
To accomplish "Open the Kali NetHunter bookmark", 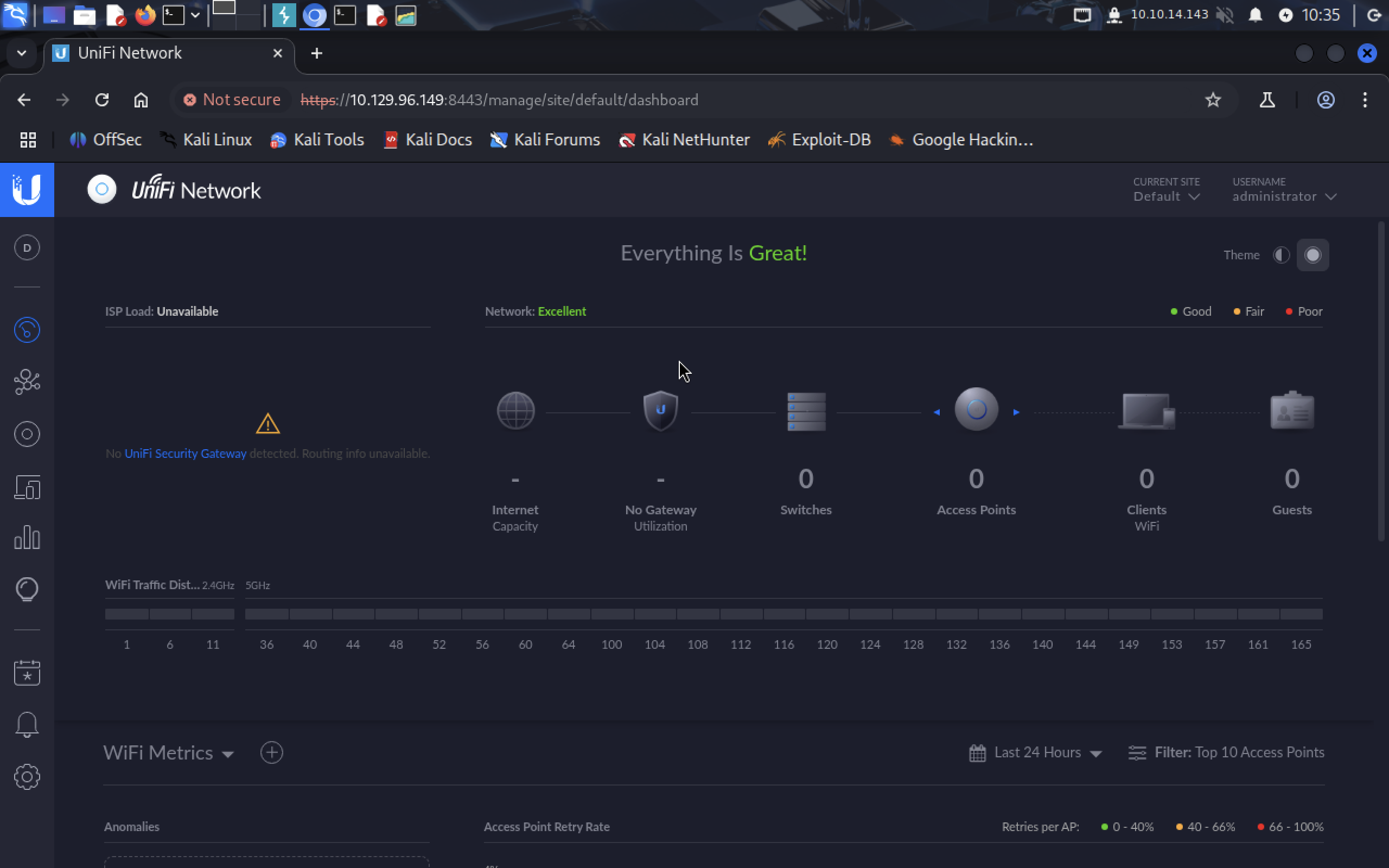I will (685, 139).
